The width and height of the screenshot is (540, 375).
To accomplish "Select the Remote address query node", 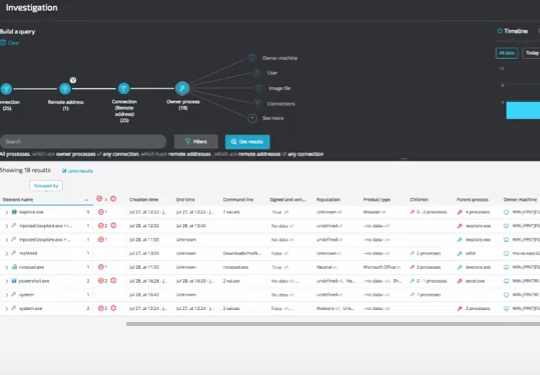I will 65,89.
